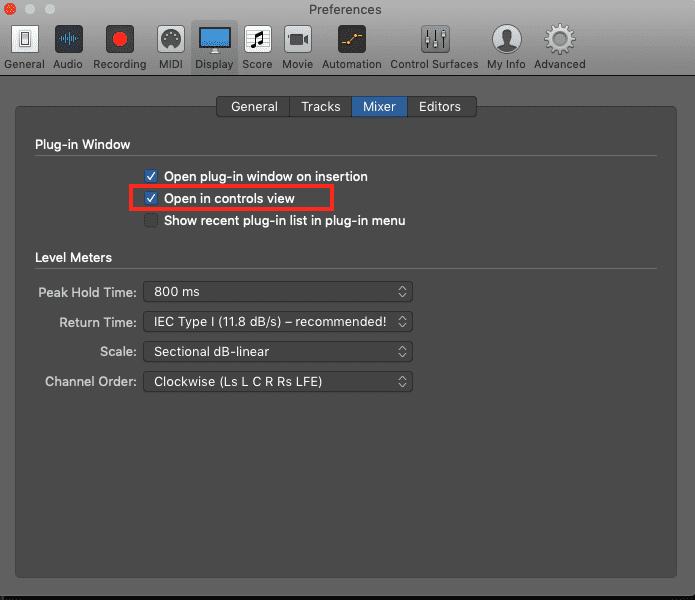Open the Peak Hold Time dropdown
This screenshot has width=695, height=600.
point(278,292)
